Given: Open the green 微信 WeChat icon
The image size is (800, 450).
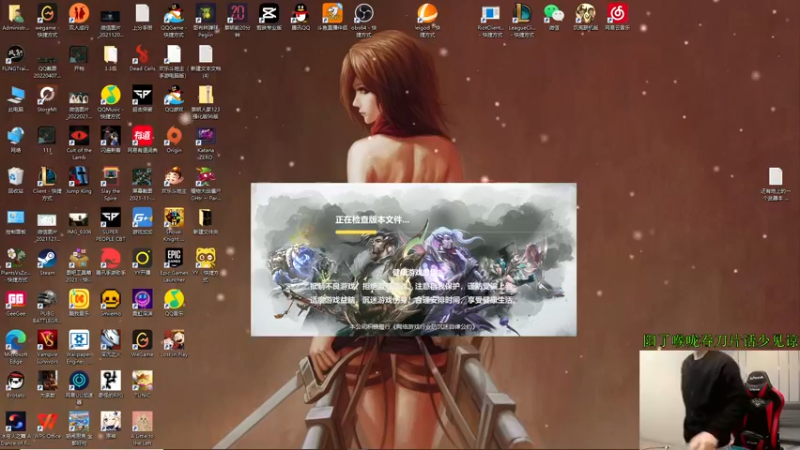Looking at the screenshot, I should pyautogui.click(x=554, y=14).
